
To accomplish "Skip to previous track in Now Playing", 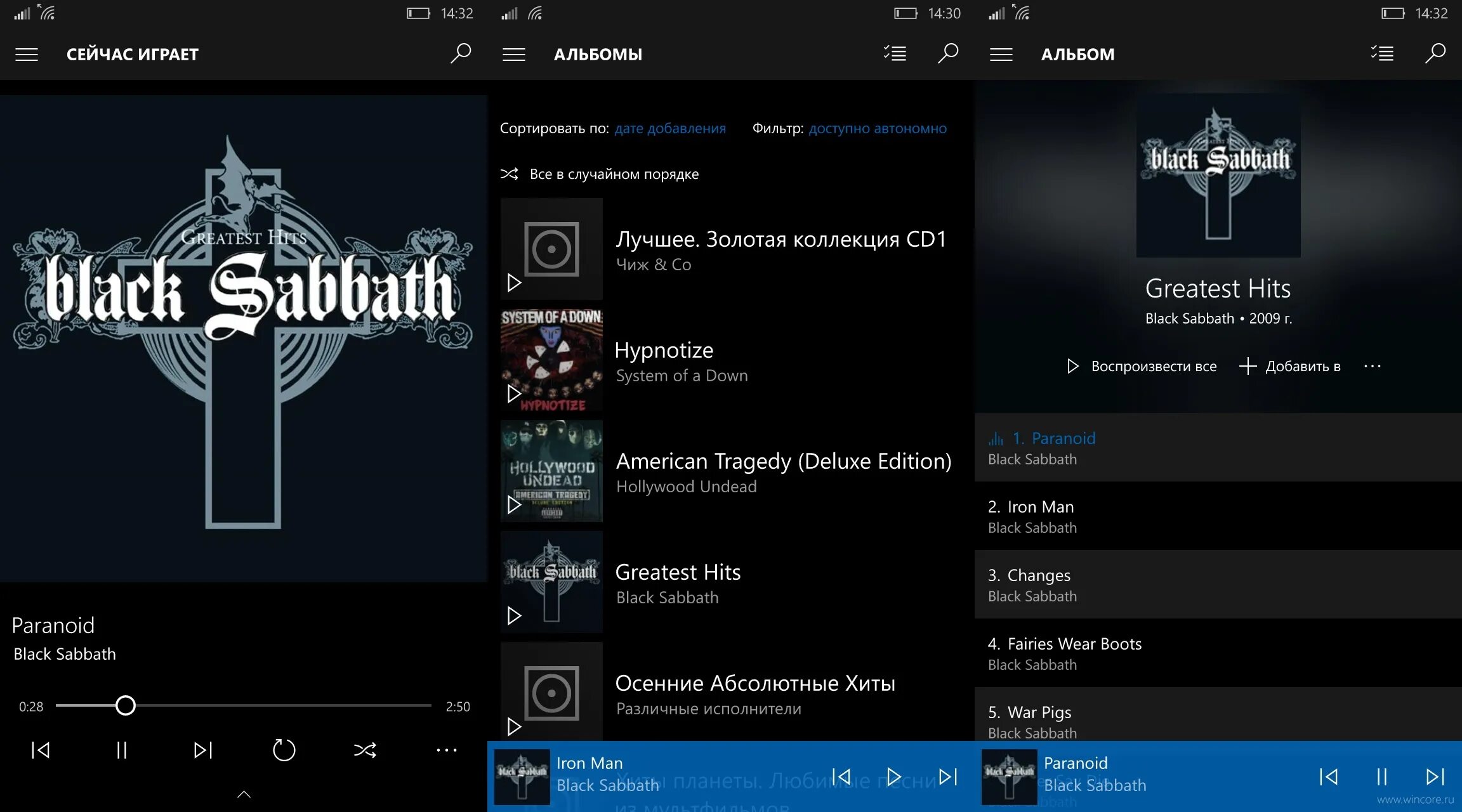I will click(x=41, y=750).
